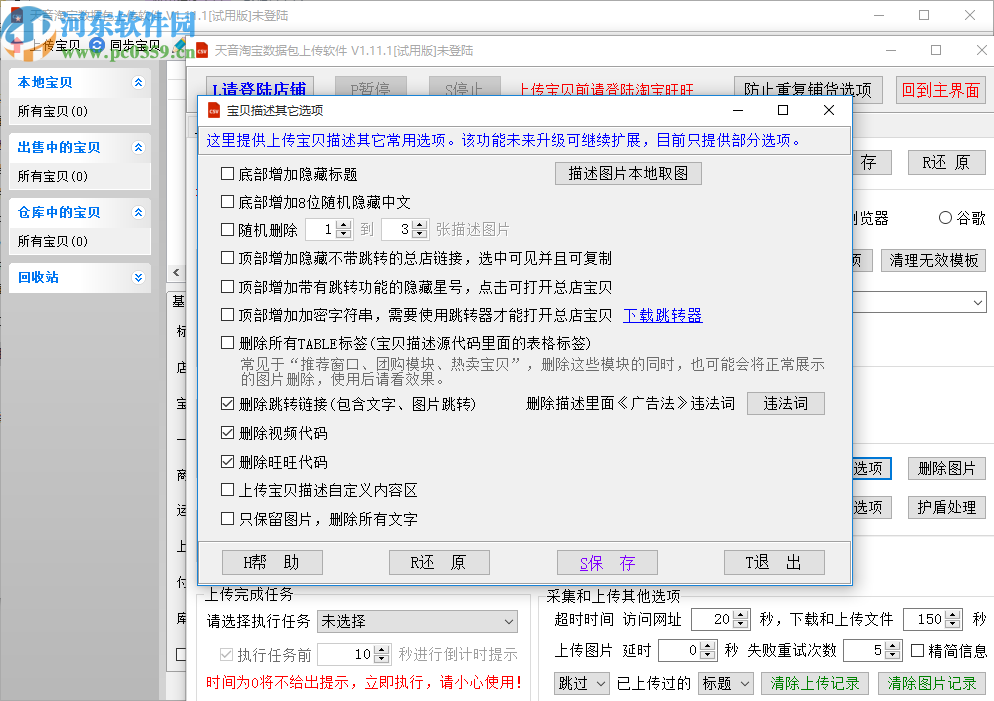Image resolution: width=994 pixels, height=701 pixels.
Task: Click 下载和上传文件 timeout value field
Action: tap(924, 619)
